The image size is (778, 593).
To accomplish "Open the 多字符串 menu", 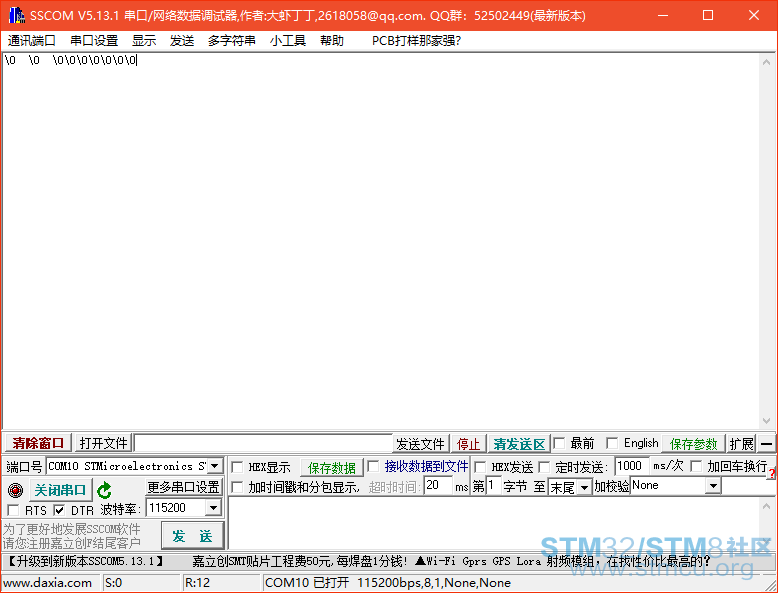I will tap(231, 41).
